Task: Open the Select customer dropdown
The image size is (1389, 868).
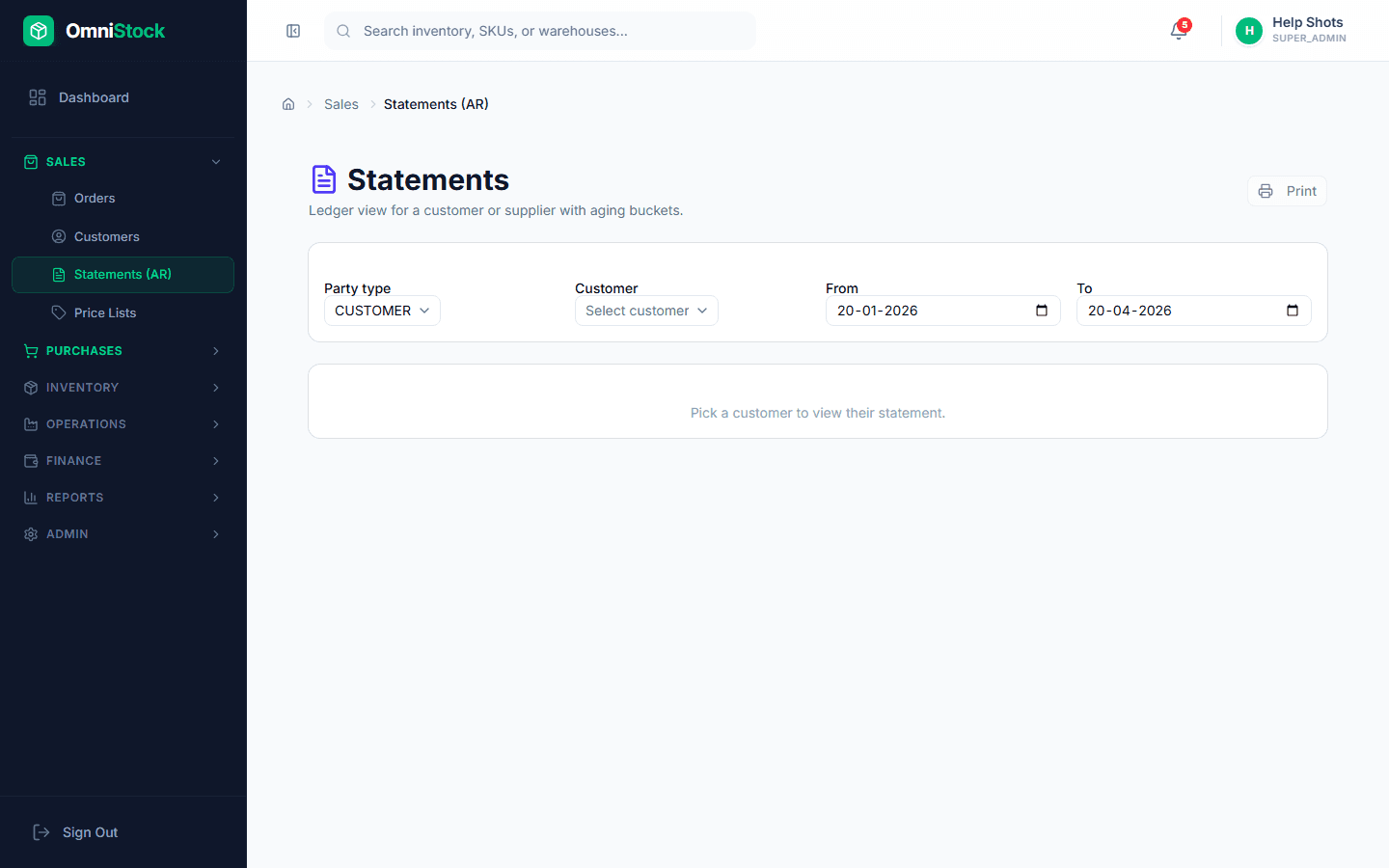Action: pos(646,311)
